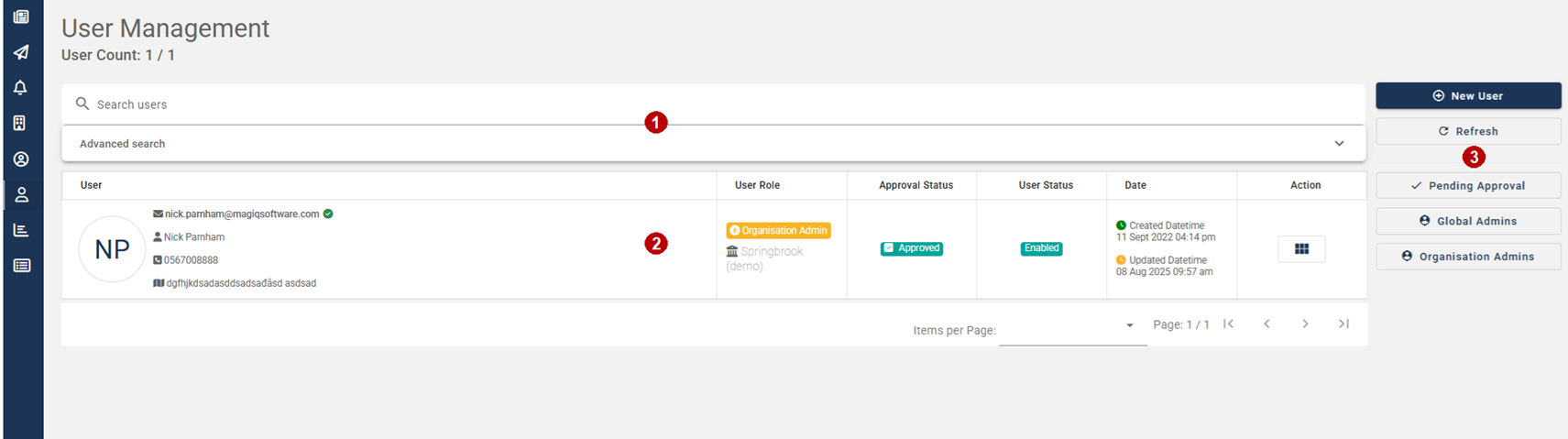Open the user management person icon
Screen dimensions: 1568x439
pyautogui.click(x=21, y=194)
